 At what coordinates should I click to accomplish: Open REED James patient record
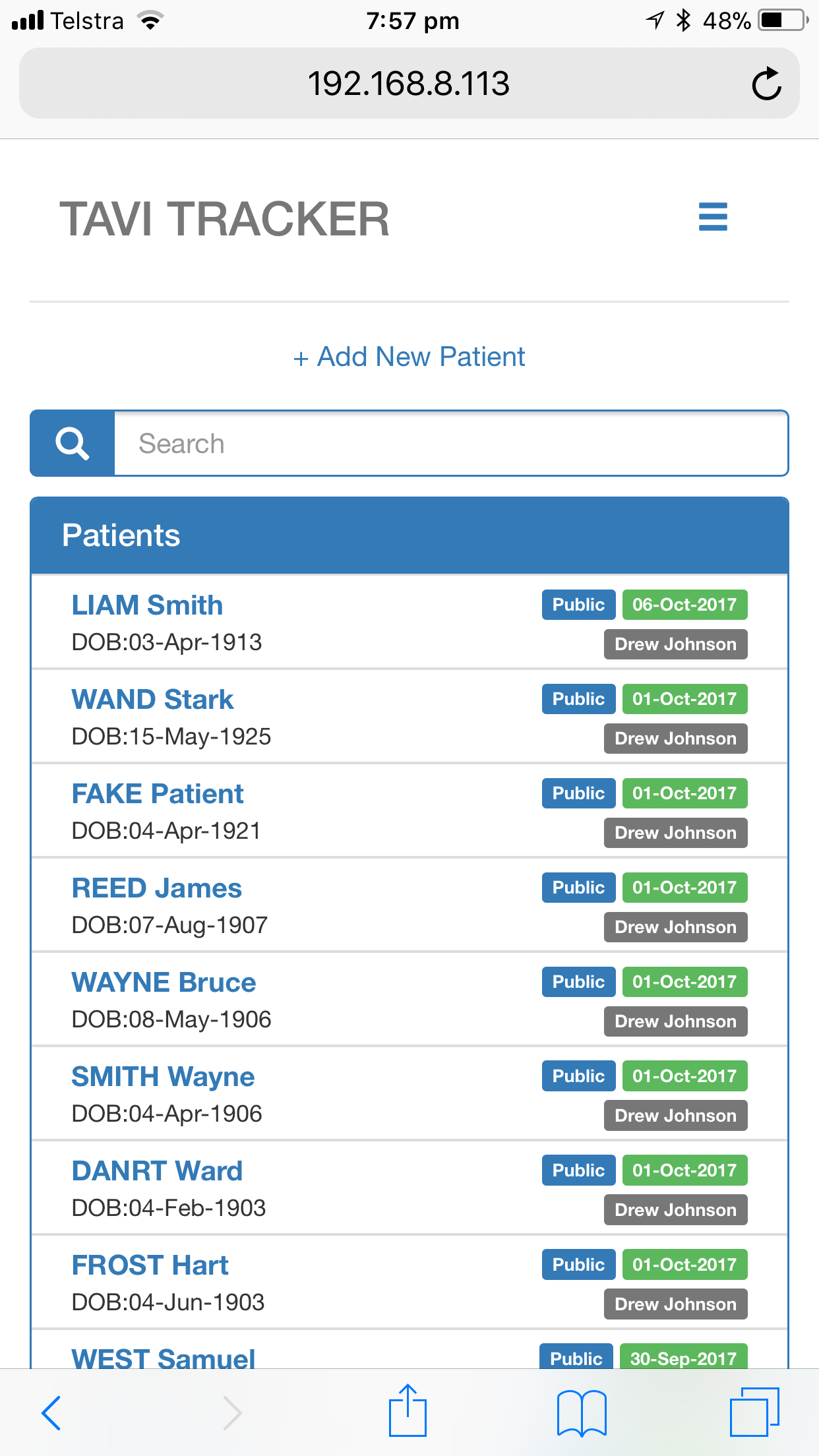click(x=156, y=888)
